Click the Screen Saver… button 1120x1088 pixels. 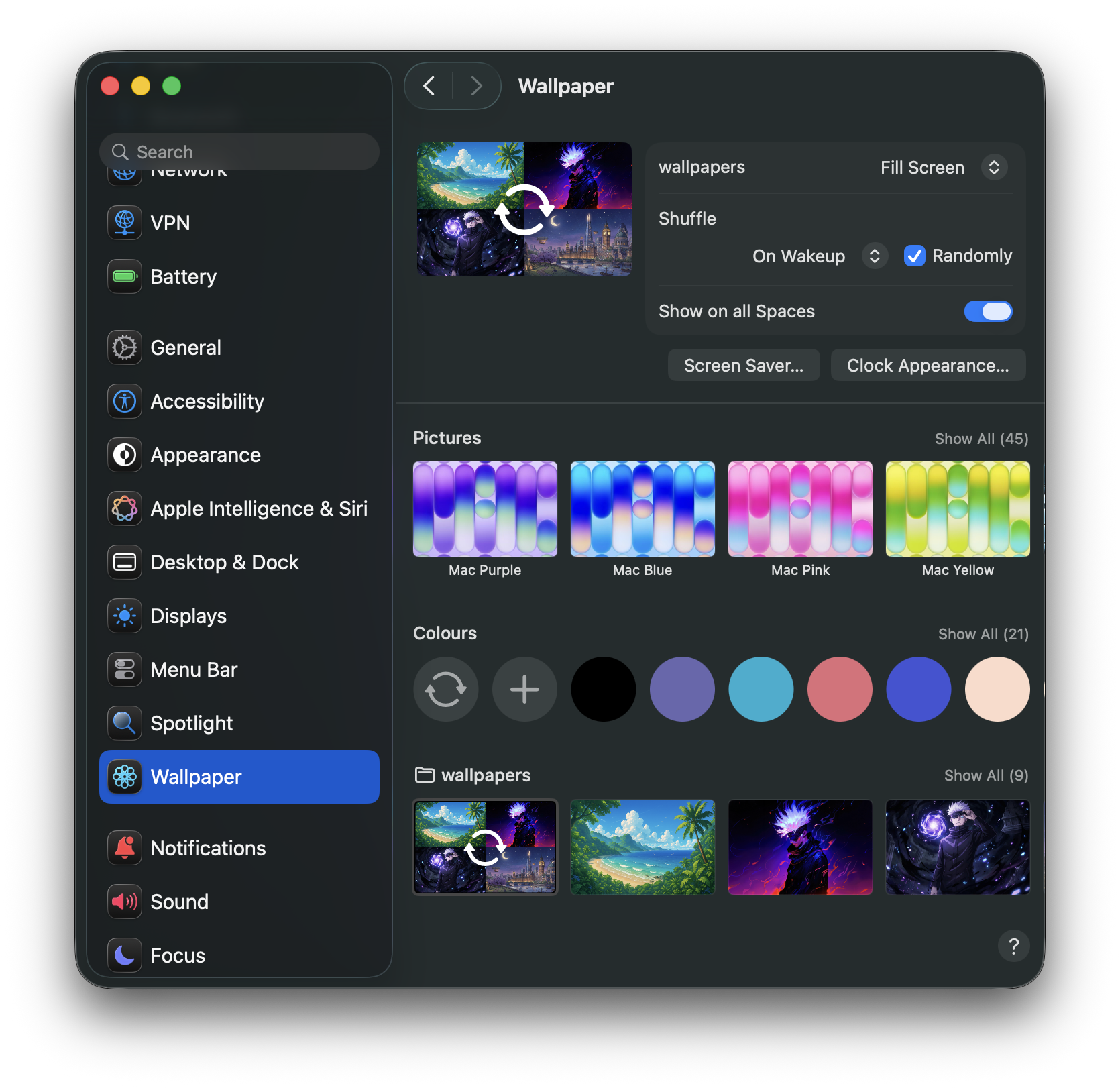pyautogui.click(x=744, y=365)
